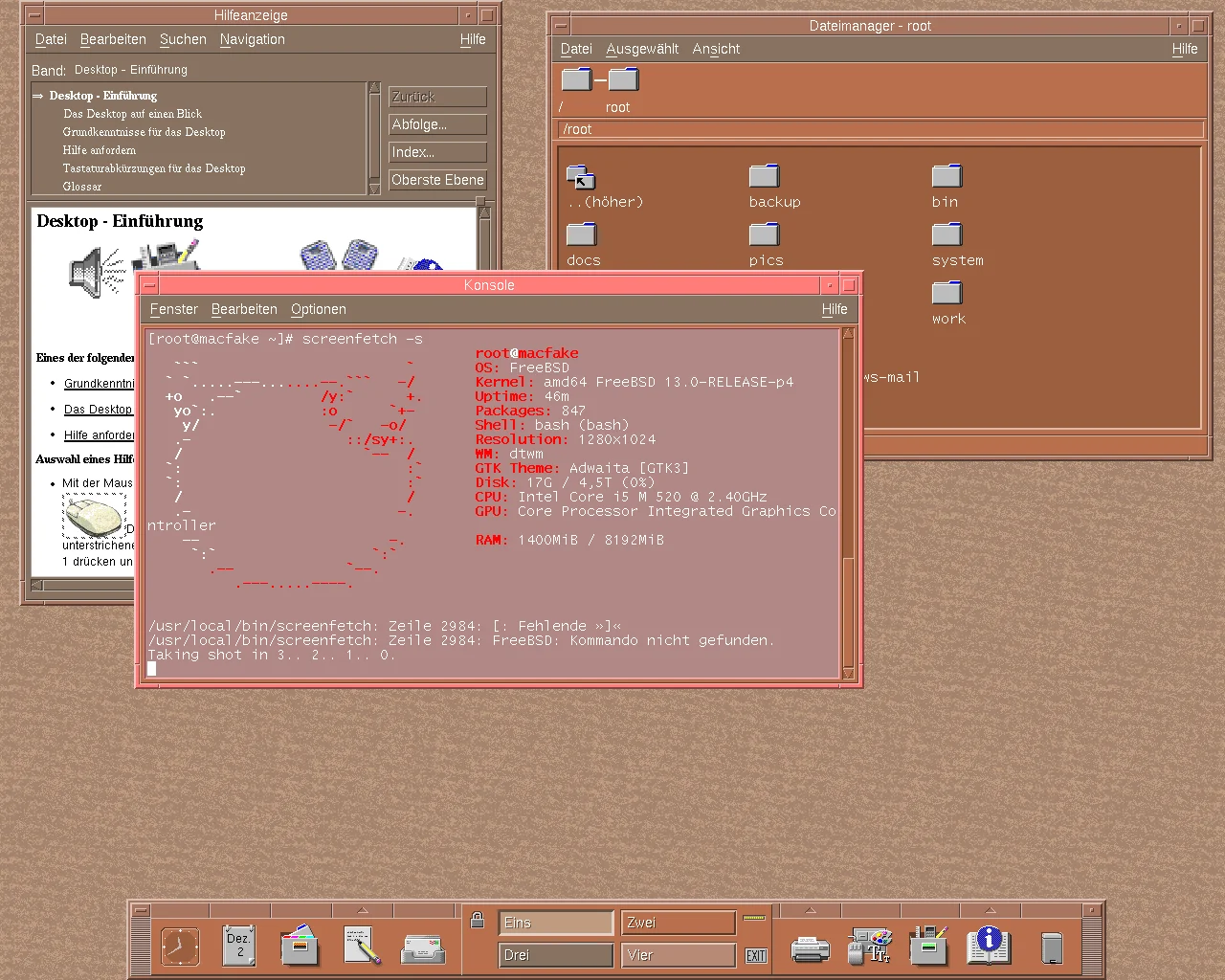Viewport: 1225px width, 980px height.
Task: Open the Style Manager palette icon
Action: coord(871,946)
